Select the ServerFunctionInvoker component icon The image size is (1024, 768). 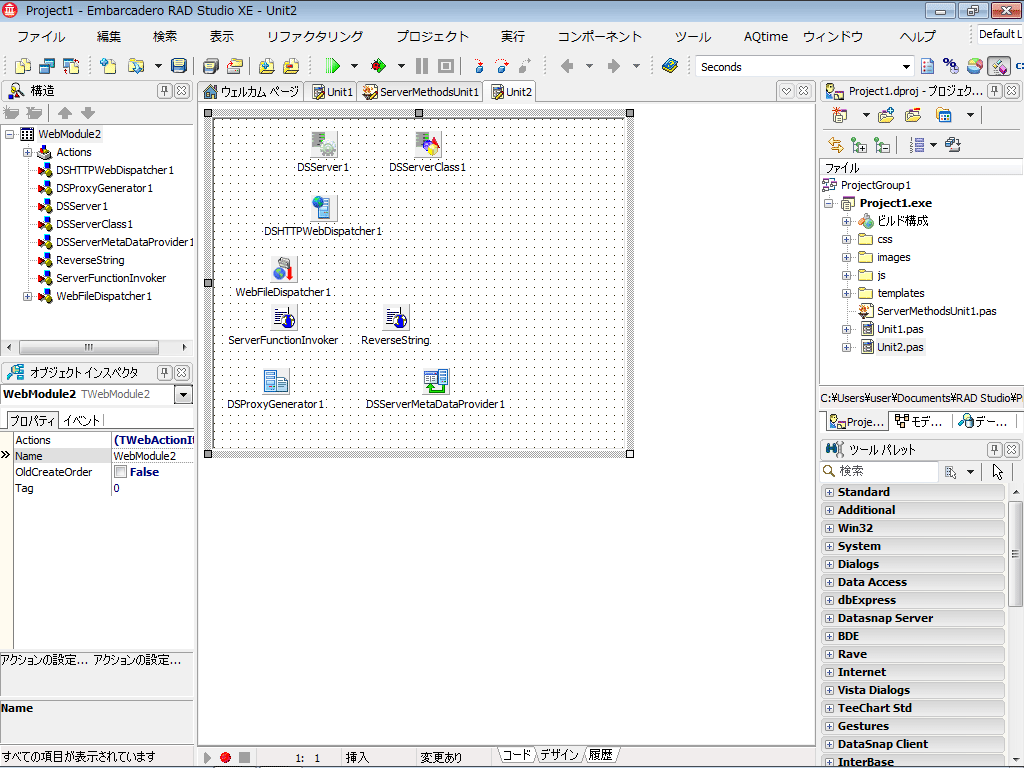coord(283,318)
